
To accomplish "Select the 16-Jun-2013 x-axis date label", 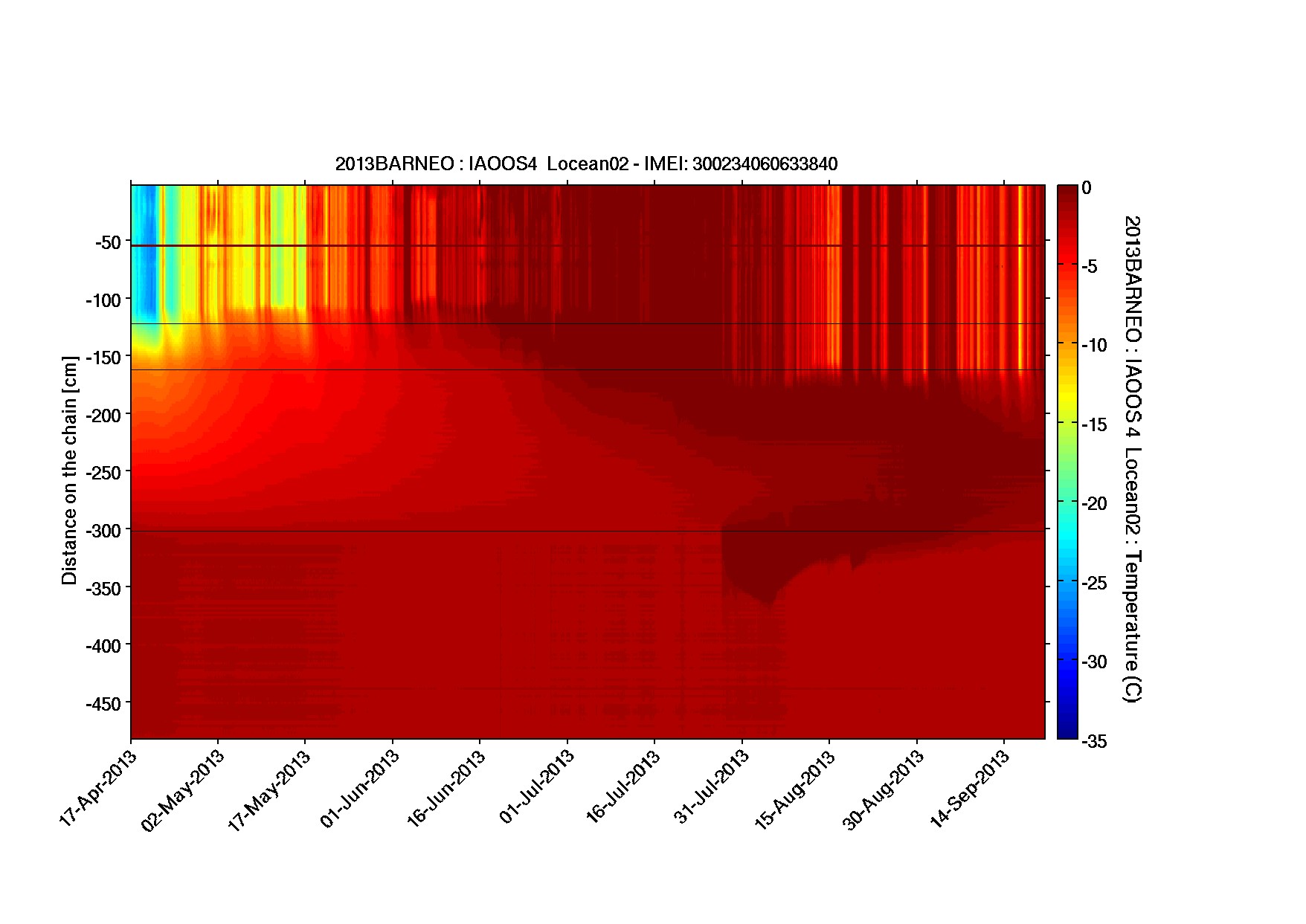I will point(447,789).
